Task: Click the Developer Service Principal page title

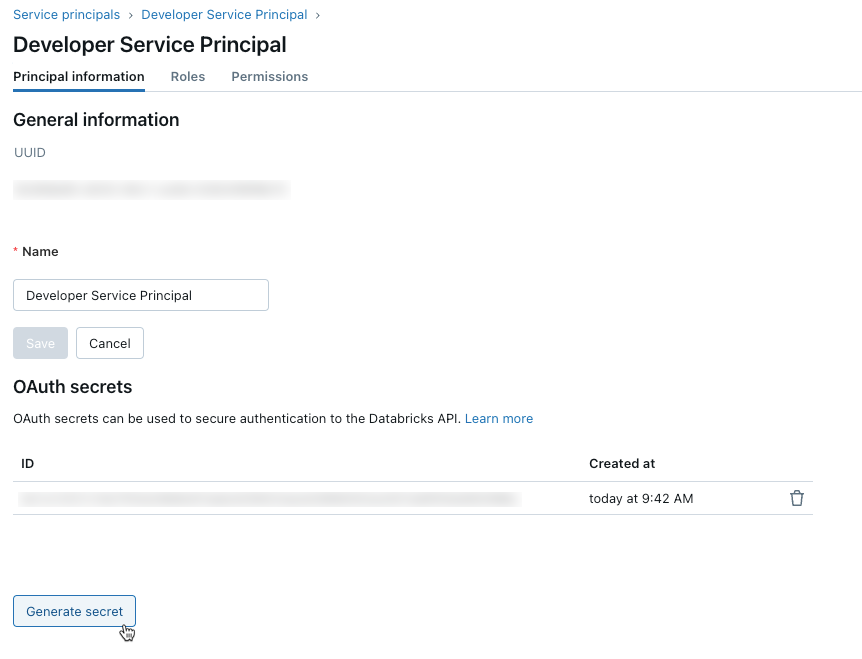Action: coord(150,45)
